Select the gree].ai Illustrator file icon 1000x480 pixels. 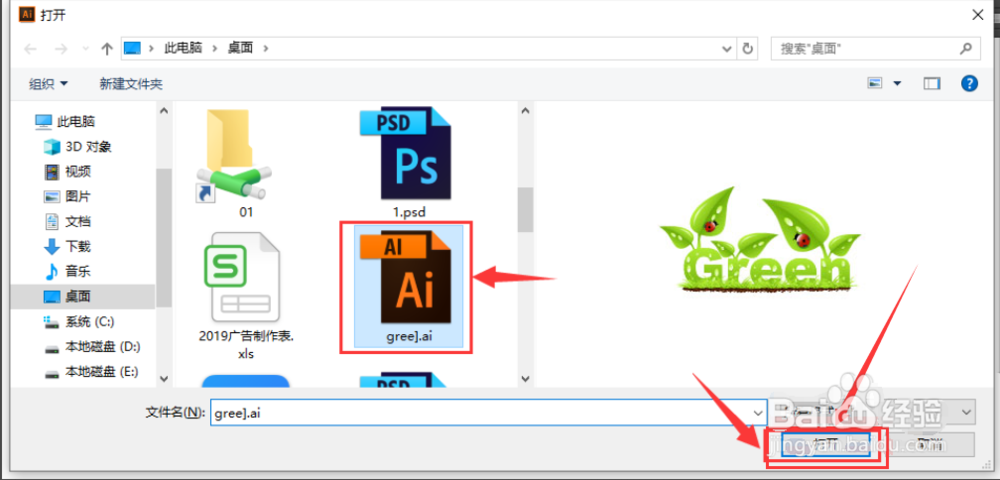click(x=406, y=277)
